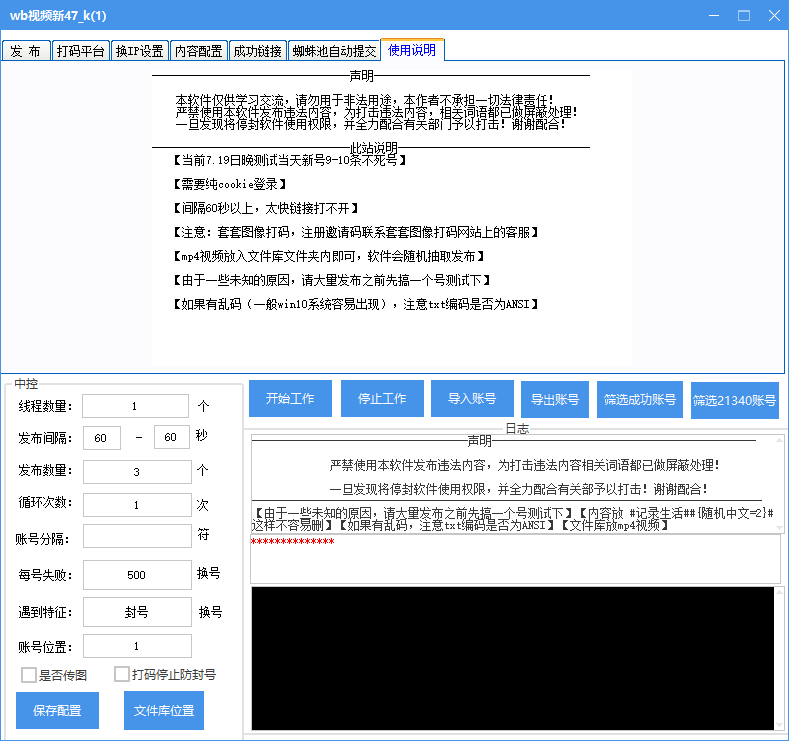Toggle the 打码停止防封号 checkbox
The height and width of the screenshot is (741, 789).
pyautogui.click(x=122, y=675)
